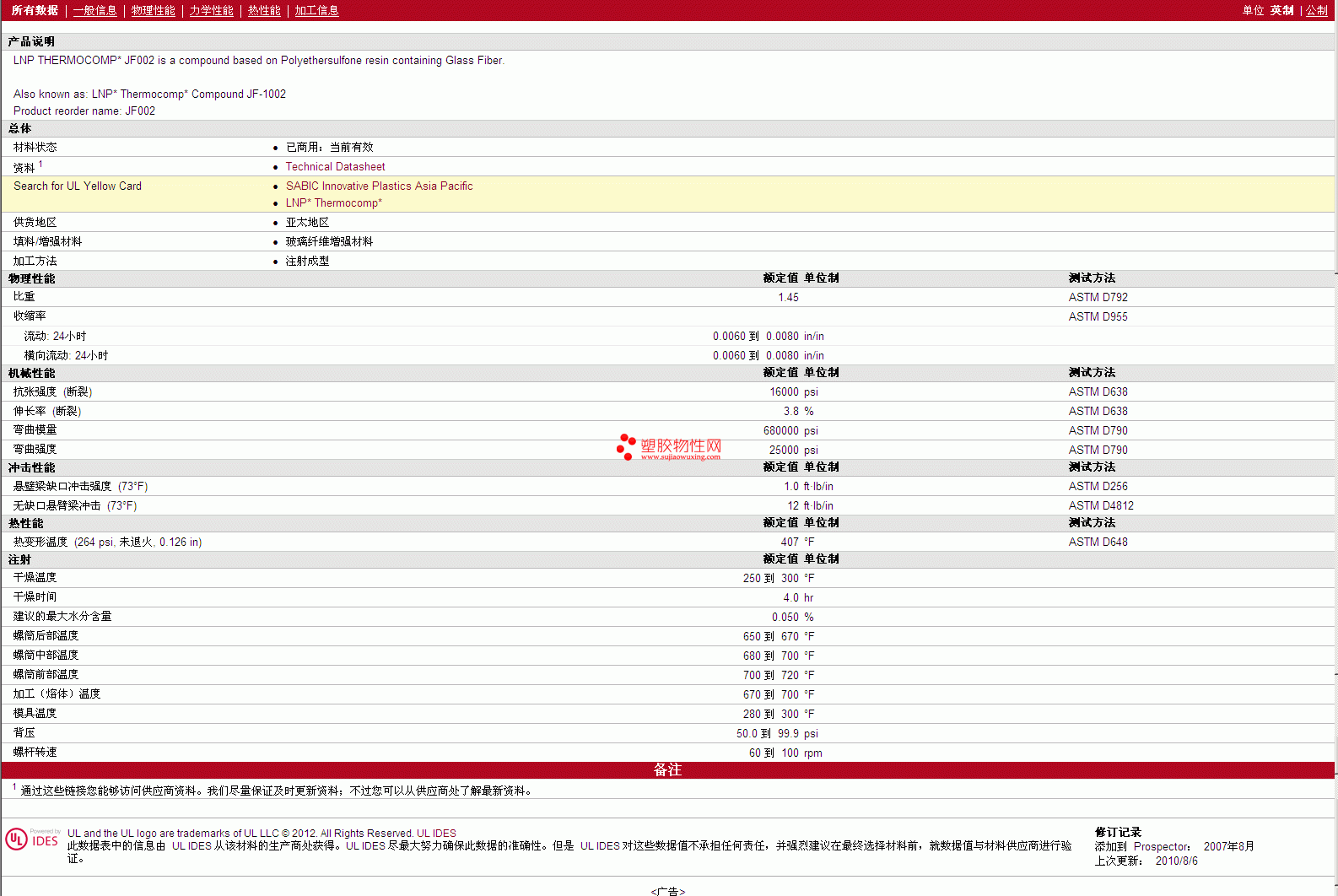
Task: Click the 玻璃纤维增强材料 filler text
Action: click(329, 241)
